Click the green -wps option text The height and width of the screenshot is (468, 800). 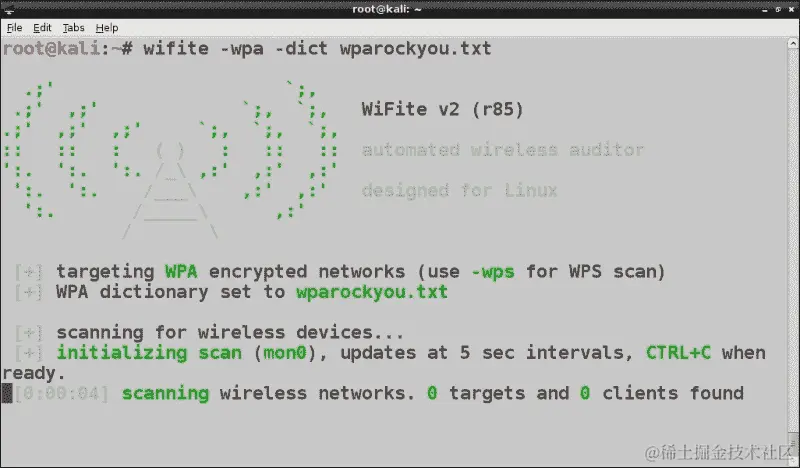pyautogui.click(x=492, y=272)
